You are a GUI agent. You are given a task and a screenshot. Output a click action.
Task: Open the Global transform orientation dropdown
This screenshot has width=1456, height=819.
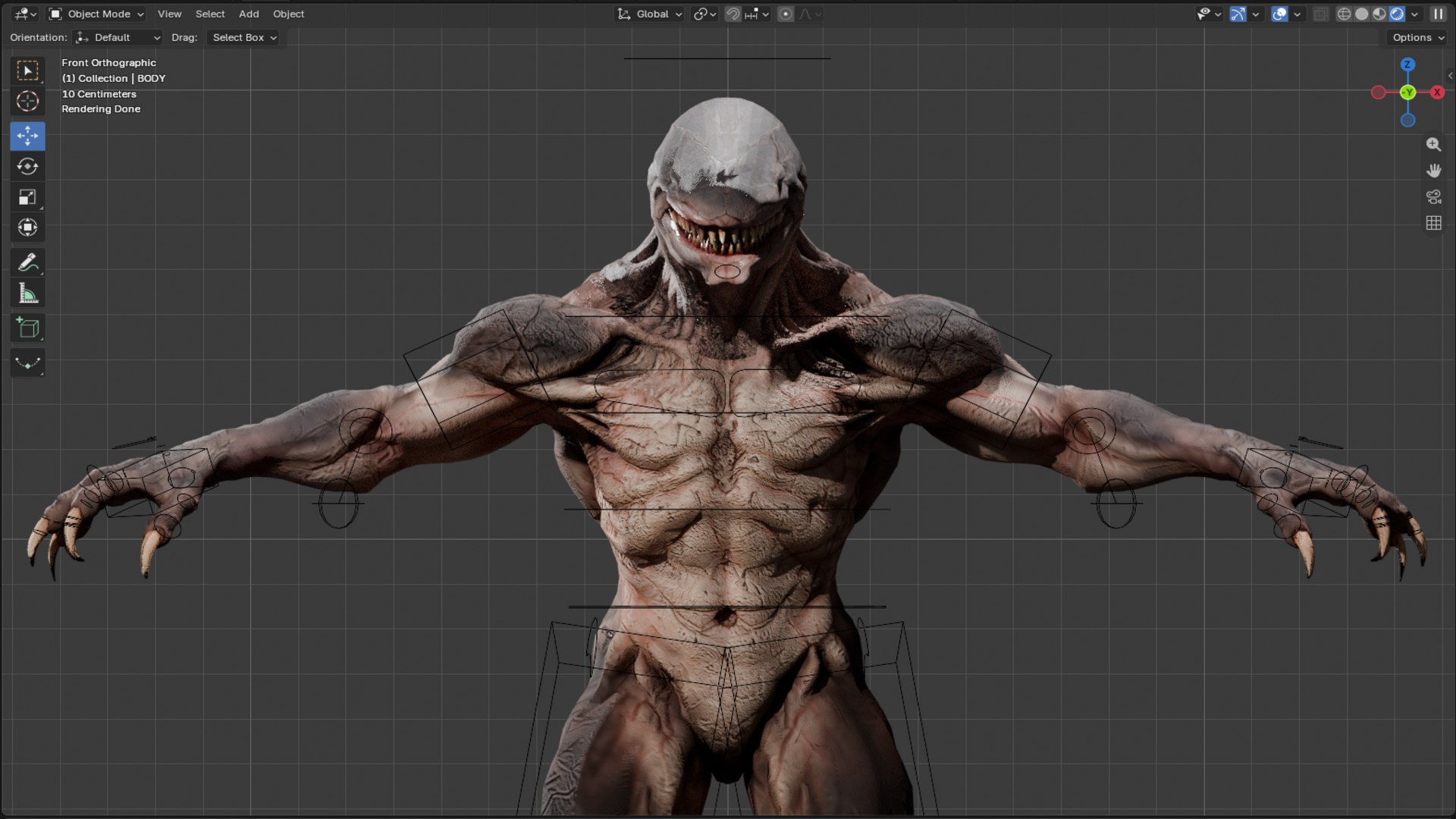[649, 14]
